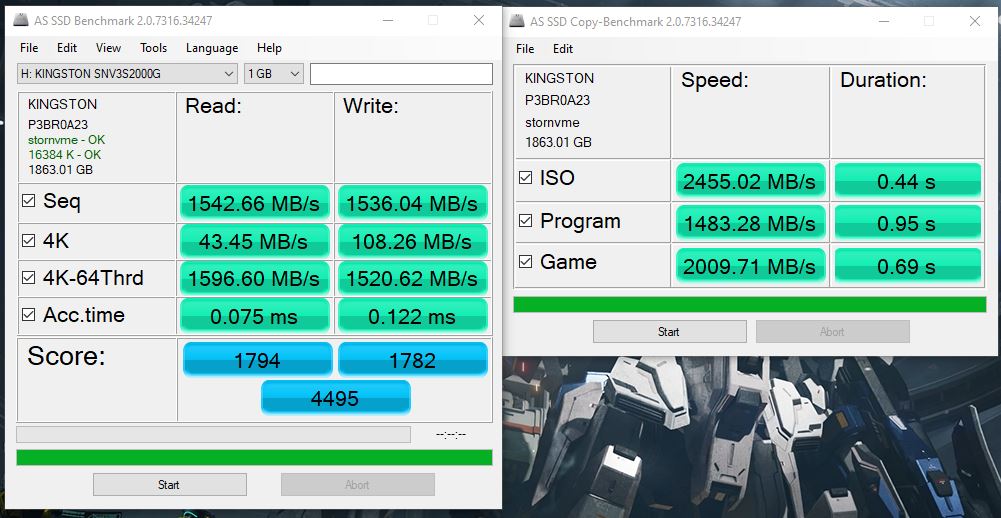
Task: Open the Help menu
Action: pos(269,48)
